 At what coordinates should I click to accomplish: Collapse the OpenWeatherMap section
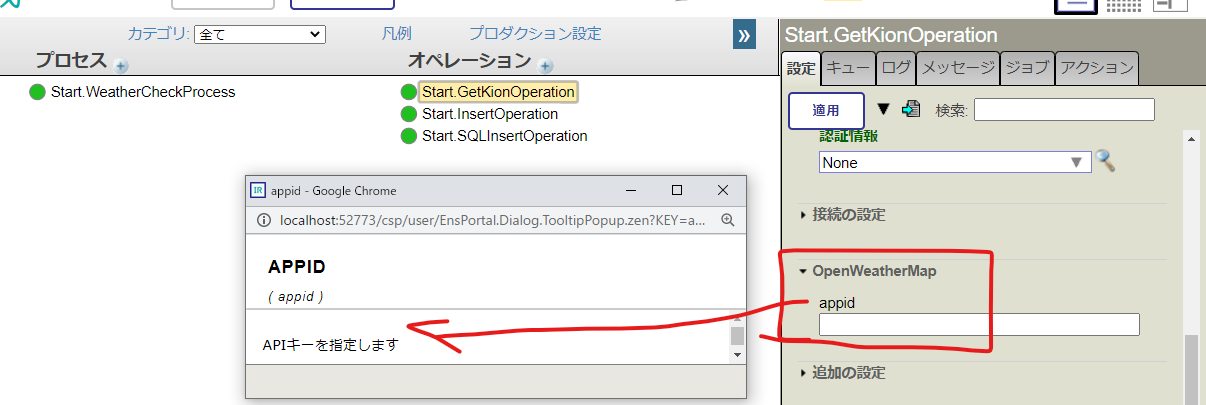pos(866,271)
